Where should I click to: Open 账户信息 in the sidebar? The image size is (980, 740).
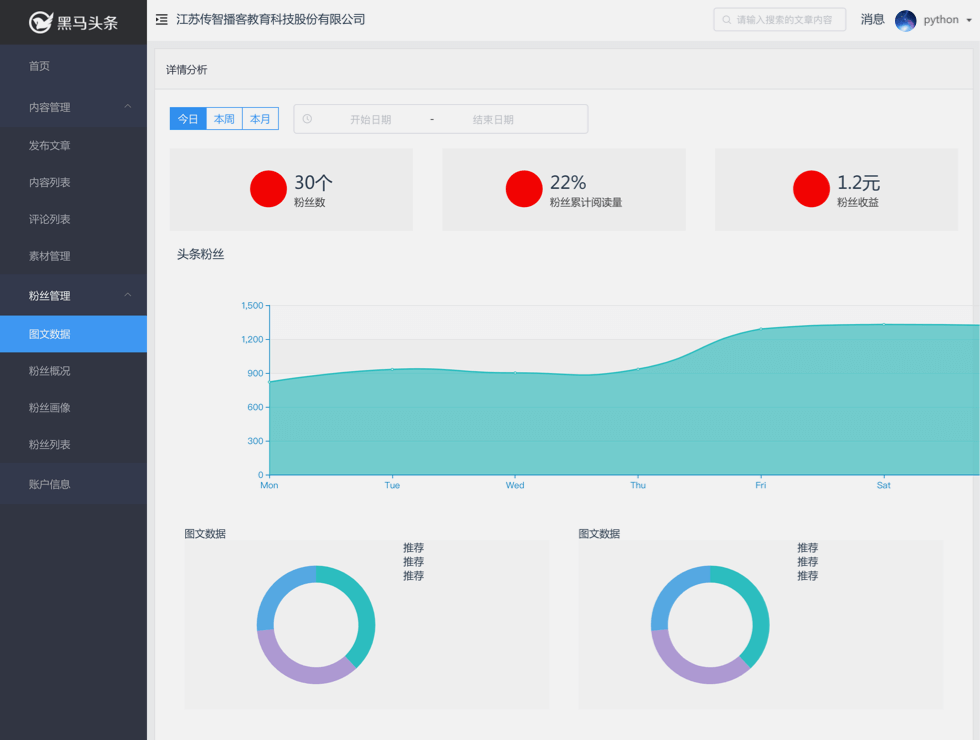coord(50,484)
